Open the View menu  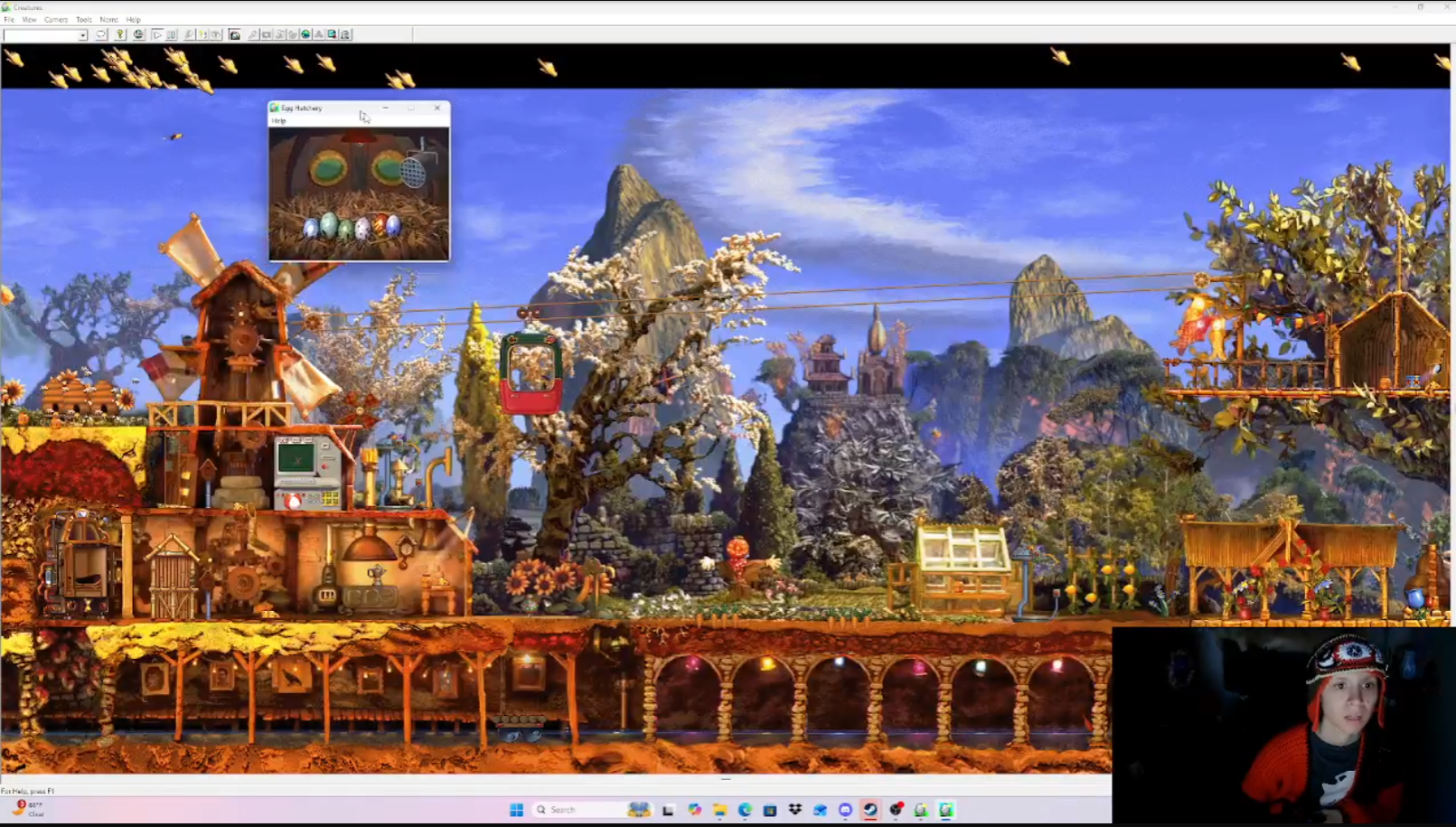[29, 19]
